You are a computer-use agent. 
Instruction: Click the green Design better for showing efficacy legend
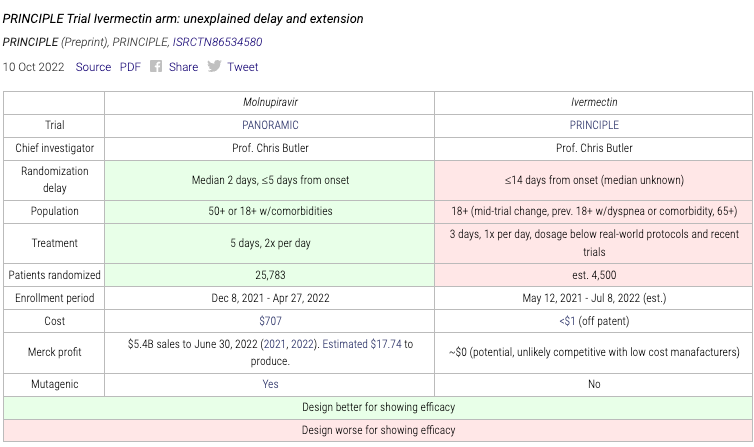click(378, 408)
